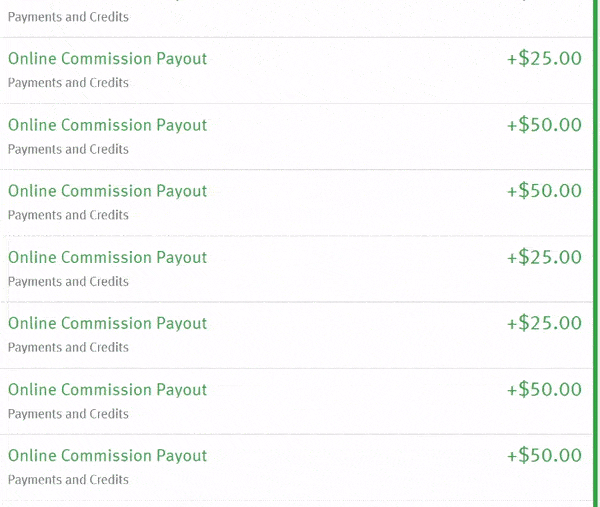Open the bottom-most Online Commission Payout title
This screenshot has height=507, width=600.
(x=108, y=456)
